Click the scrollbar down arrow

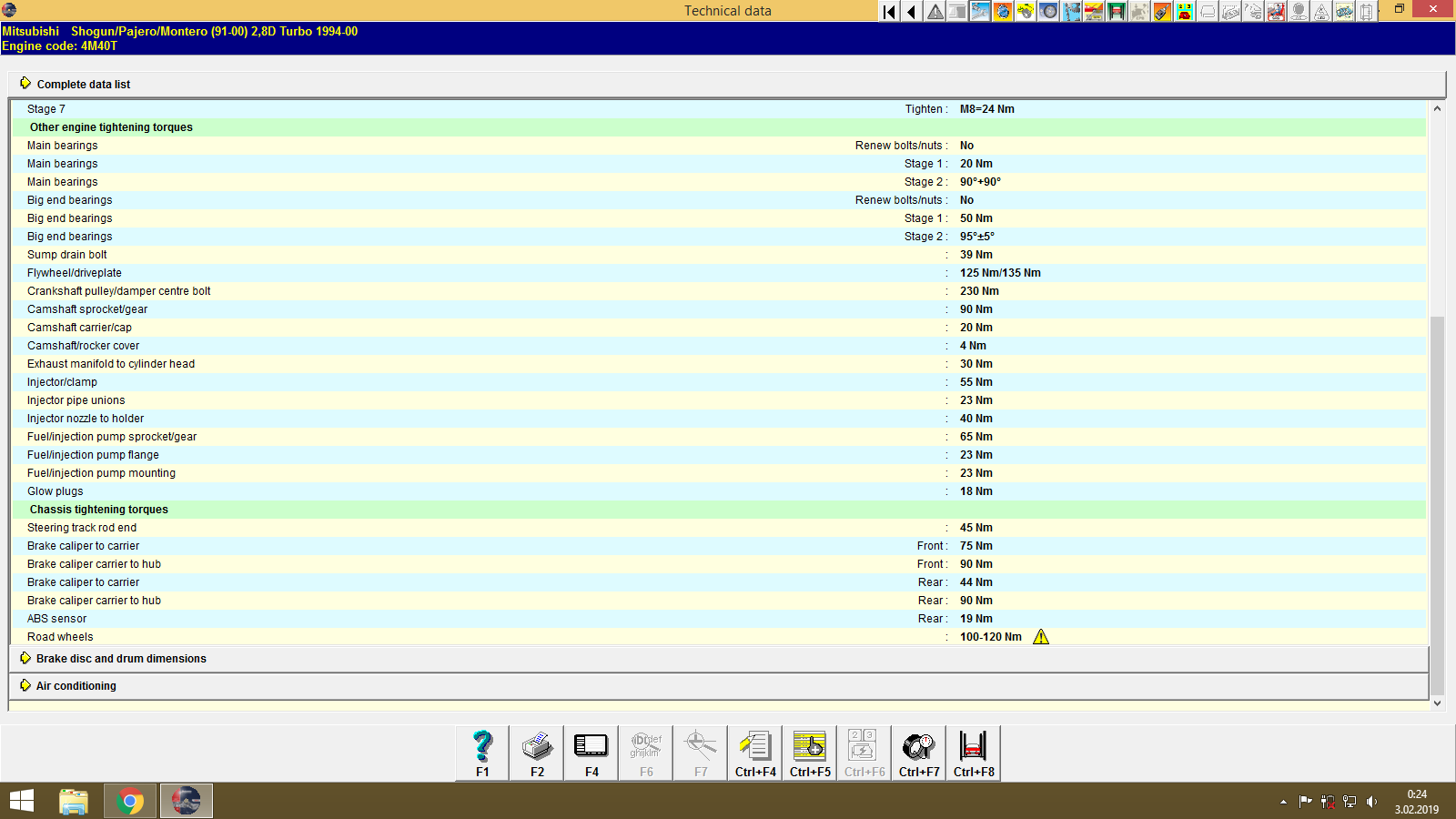pyautogui.click(x=1437, y=703)
